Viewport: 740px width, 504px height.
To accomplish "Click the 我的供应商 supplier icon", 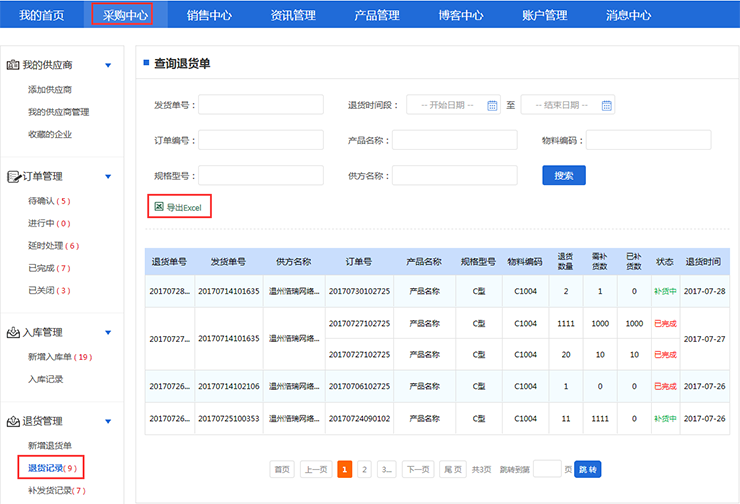I will point(13,65).
